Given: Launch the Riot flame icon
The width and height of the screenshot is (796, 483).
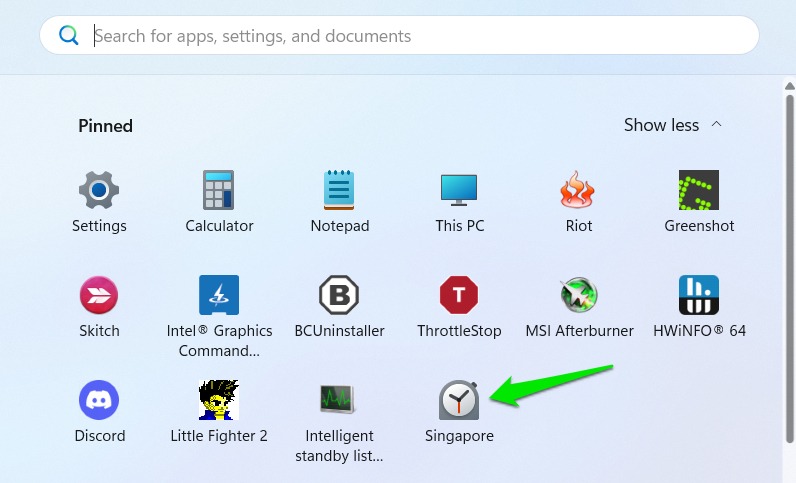Looking at the screenshot, I should [578, 189].
